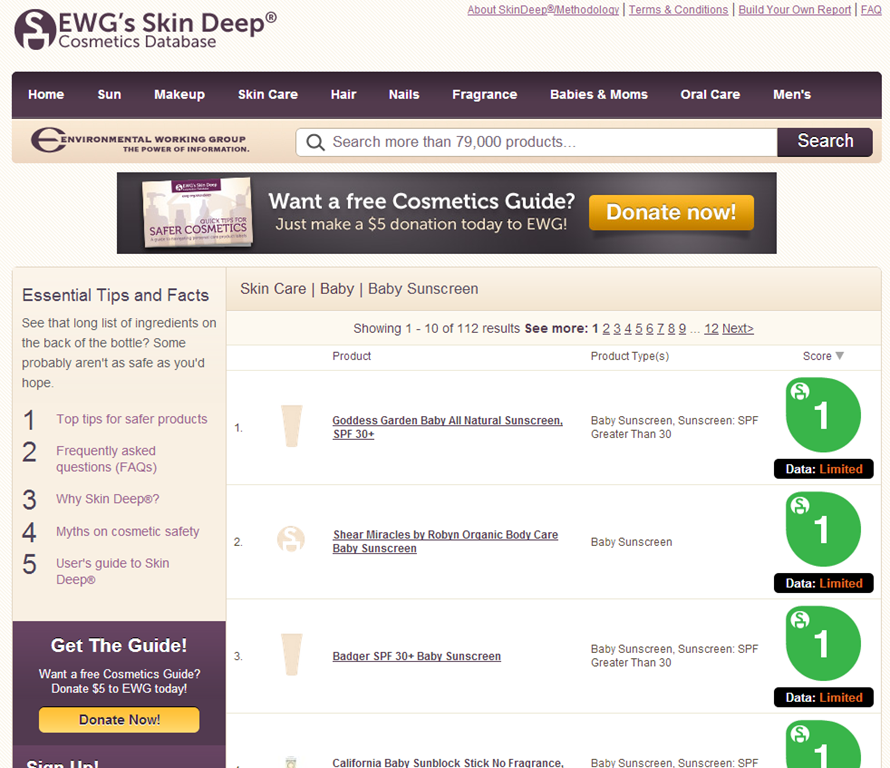Open California Baby Sunblock Stick link

[448, 762]
